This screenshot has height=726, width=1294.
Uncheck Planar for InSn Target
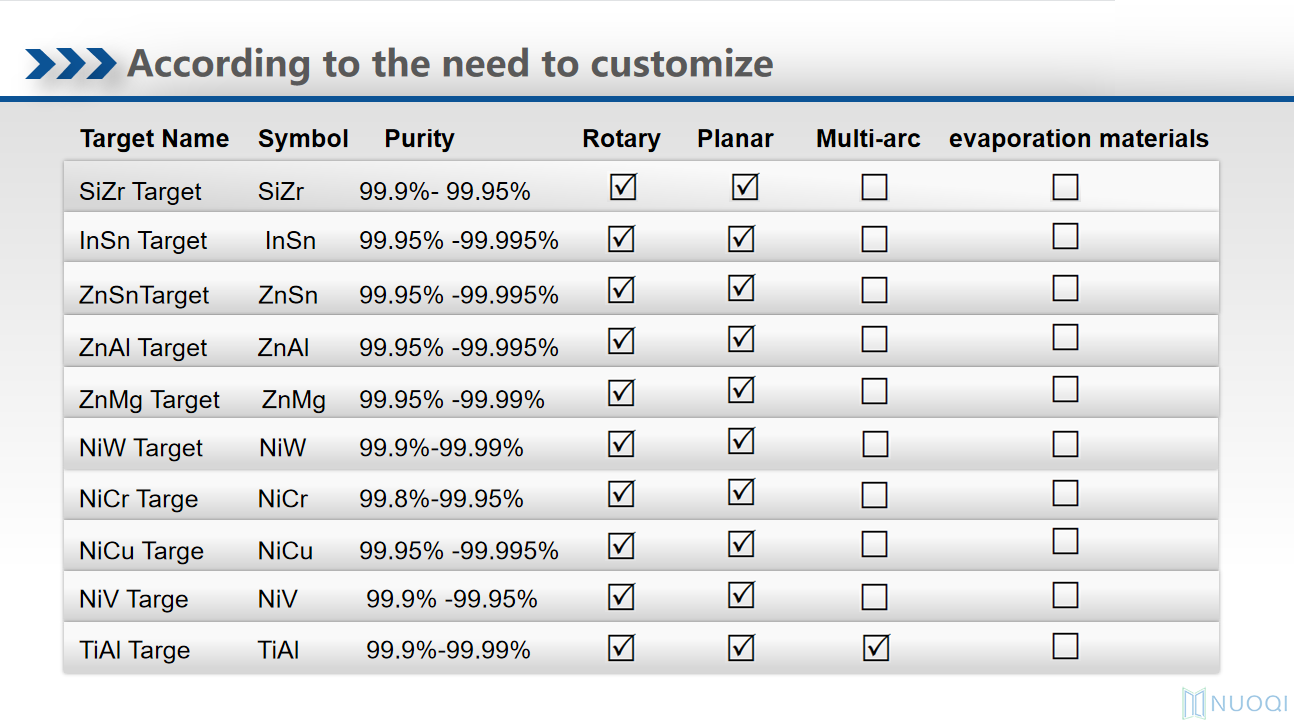click(741, 239)
